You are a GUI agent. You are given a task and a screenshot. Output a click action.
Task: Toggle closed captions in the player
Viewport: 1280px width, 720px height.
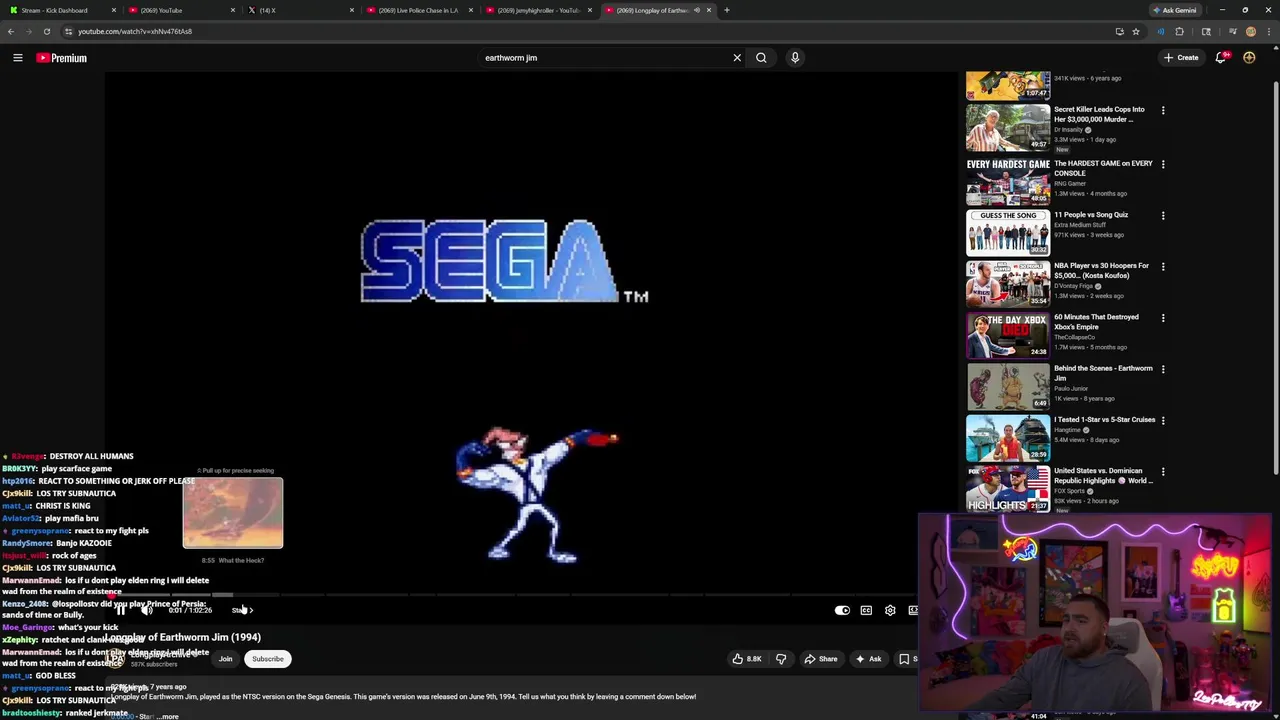pyautogui.click(x=866, y=610)
